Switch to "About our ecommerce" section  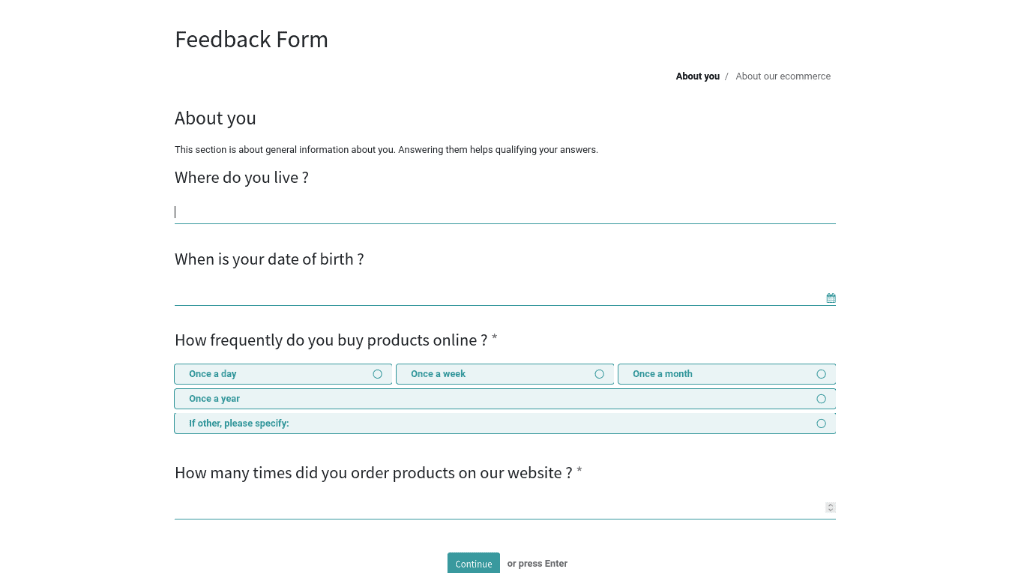pyautogui.click(x=783, y=76)
